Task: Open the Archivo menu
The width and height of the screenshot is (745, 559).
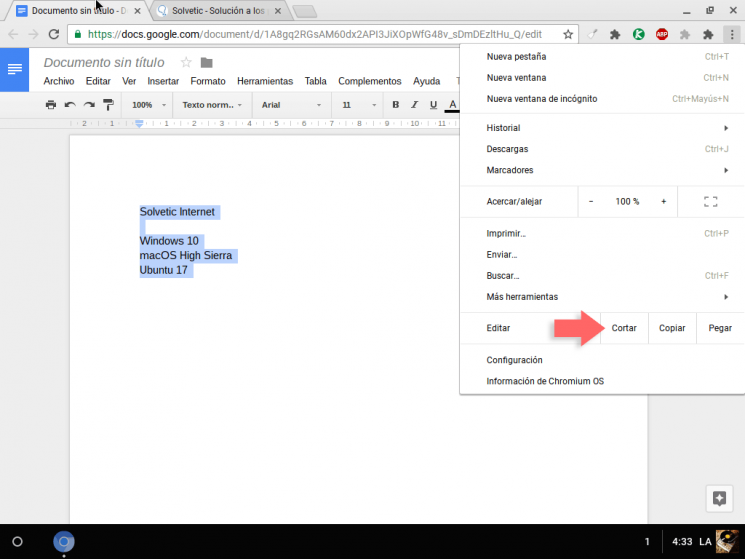Action: pyautogui.click(x=59, y=81)
